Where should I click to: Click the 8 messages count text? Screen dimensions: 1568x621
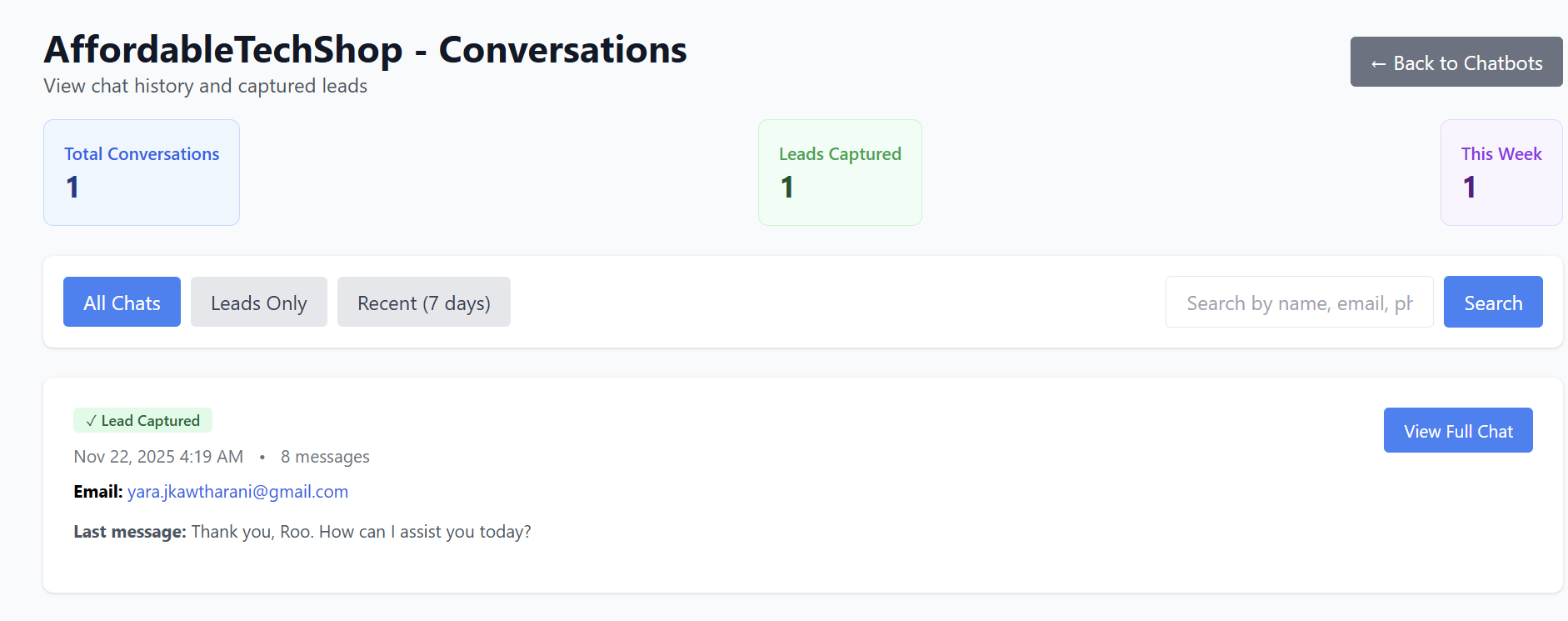325,457
